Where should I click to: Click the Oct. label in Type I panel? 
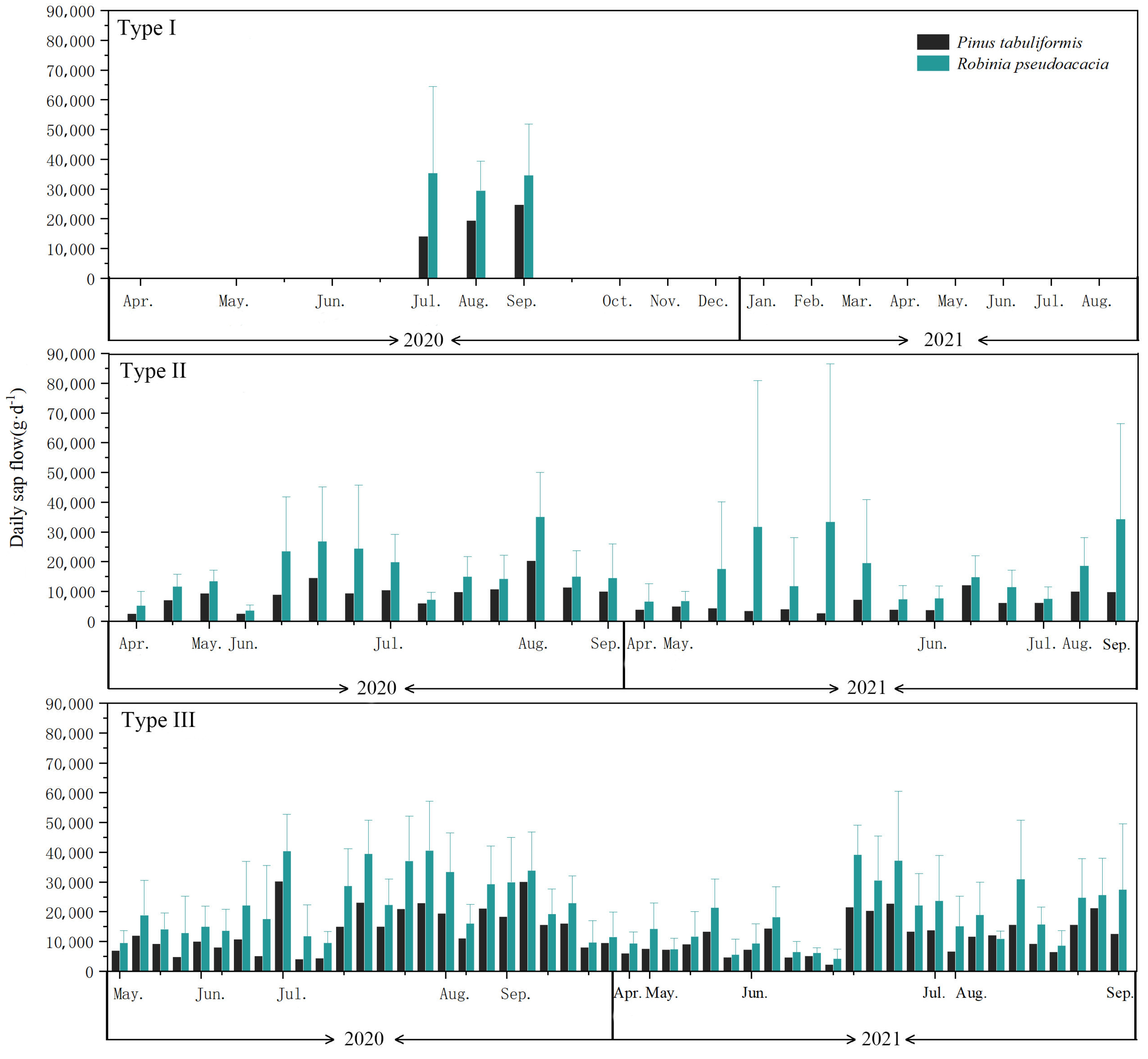tap(617, 301)
